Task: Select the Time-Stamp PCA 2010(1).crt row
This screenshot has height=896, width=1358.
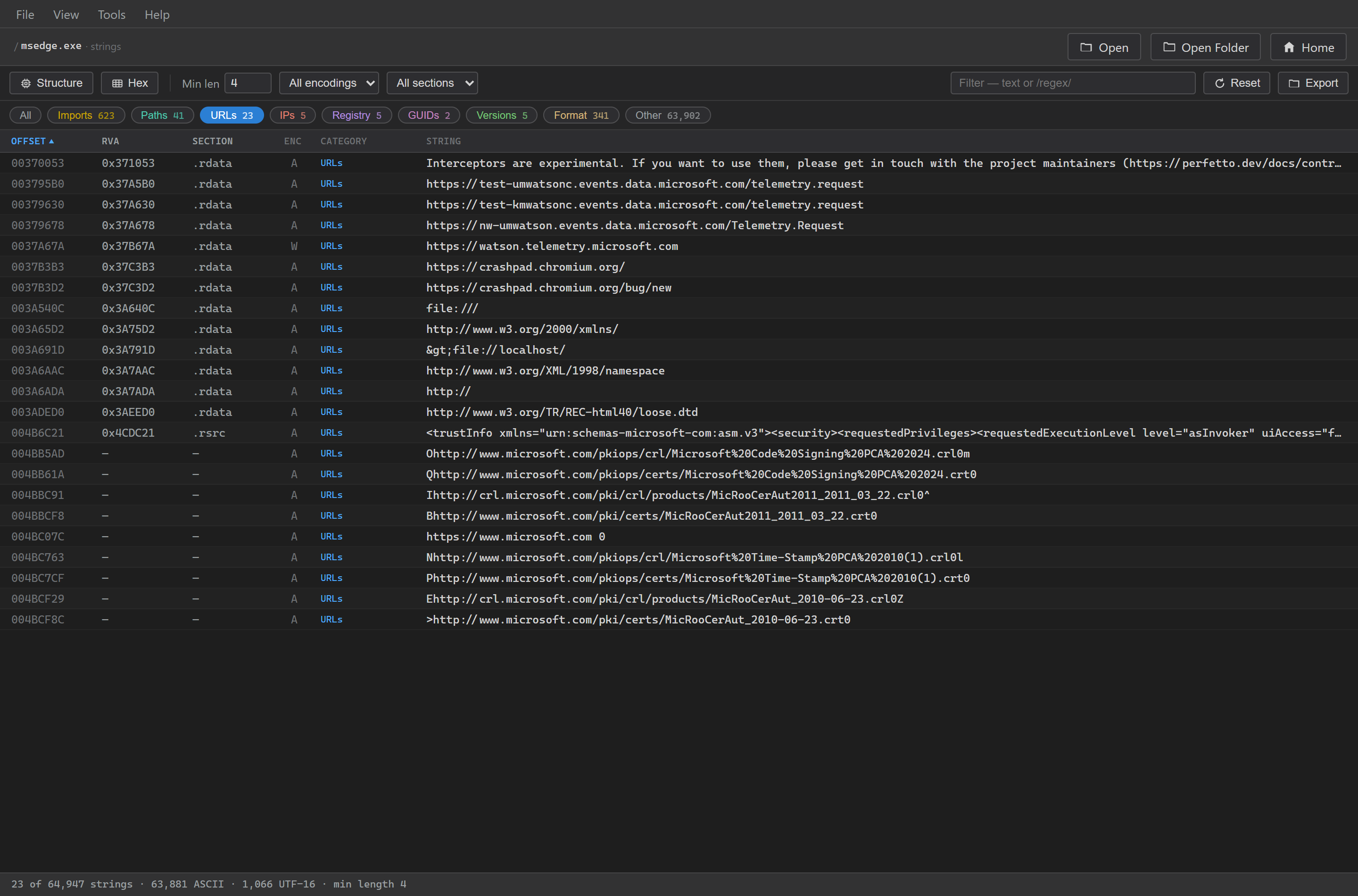Action: click(679, 578)
